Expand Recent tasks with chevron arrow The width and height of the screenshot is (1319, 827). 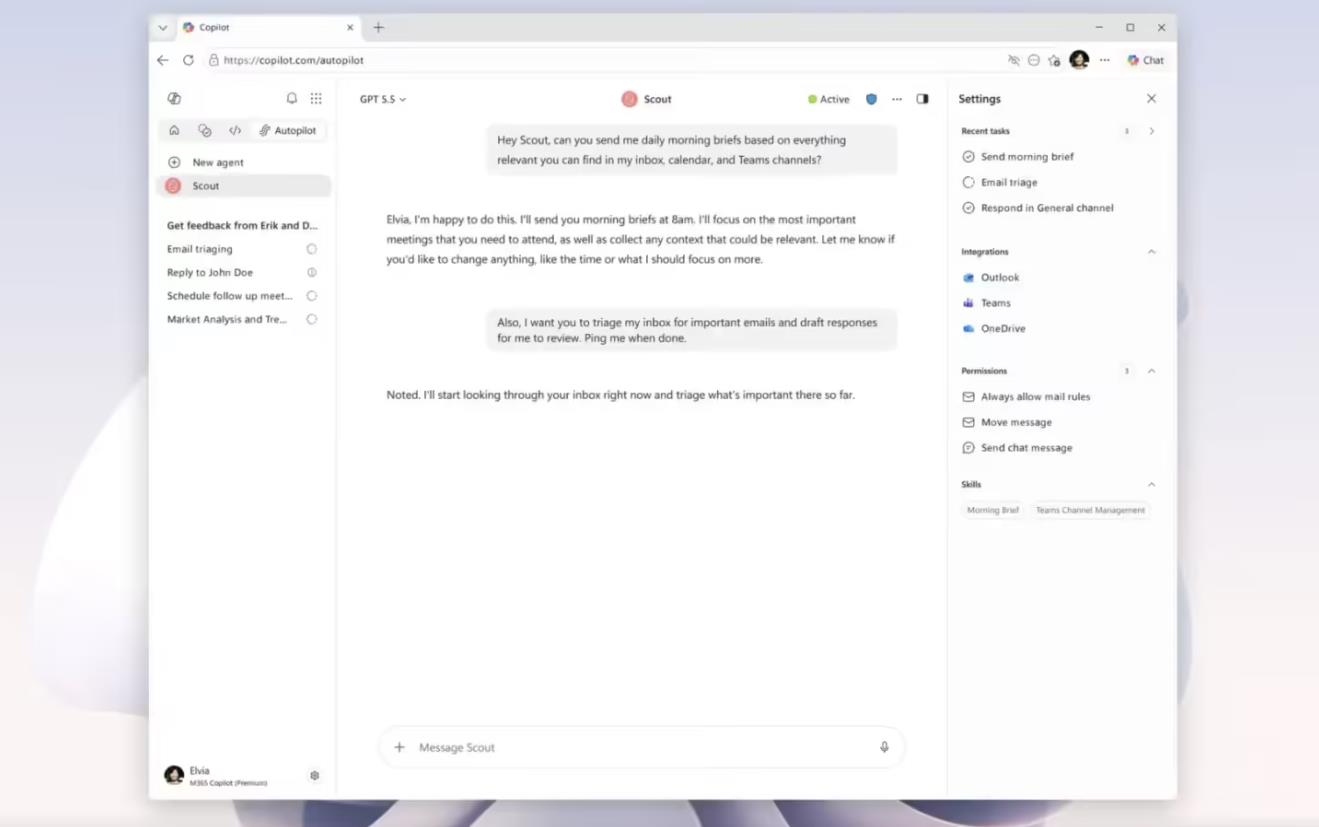click(1151, 131)
